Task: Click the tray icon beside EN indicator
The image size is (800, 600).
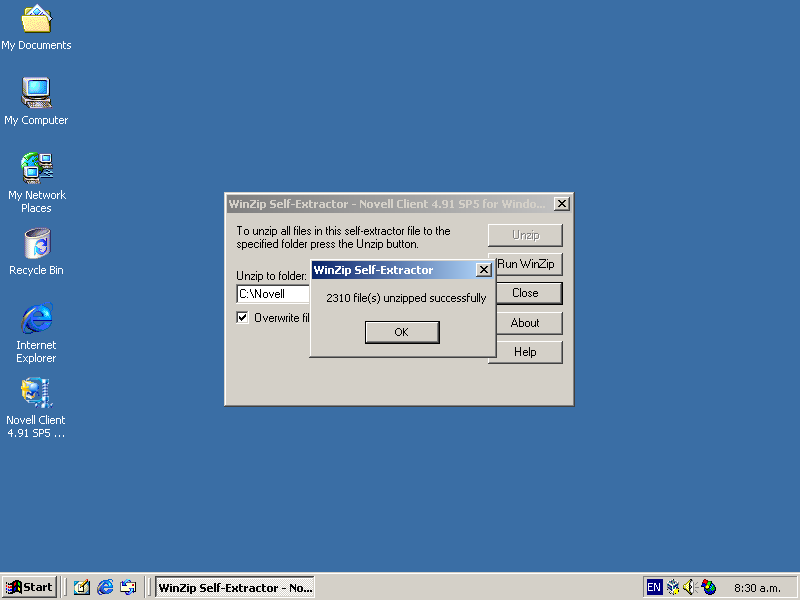Action: pyautogui.click(x=673, y=587)
